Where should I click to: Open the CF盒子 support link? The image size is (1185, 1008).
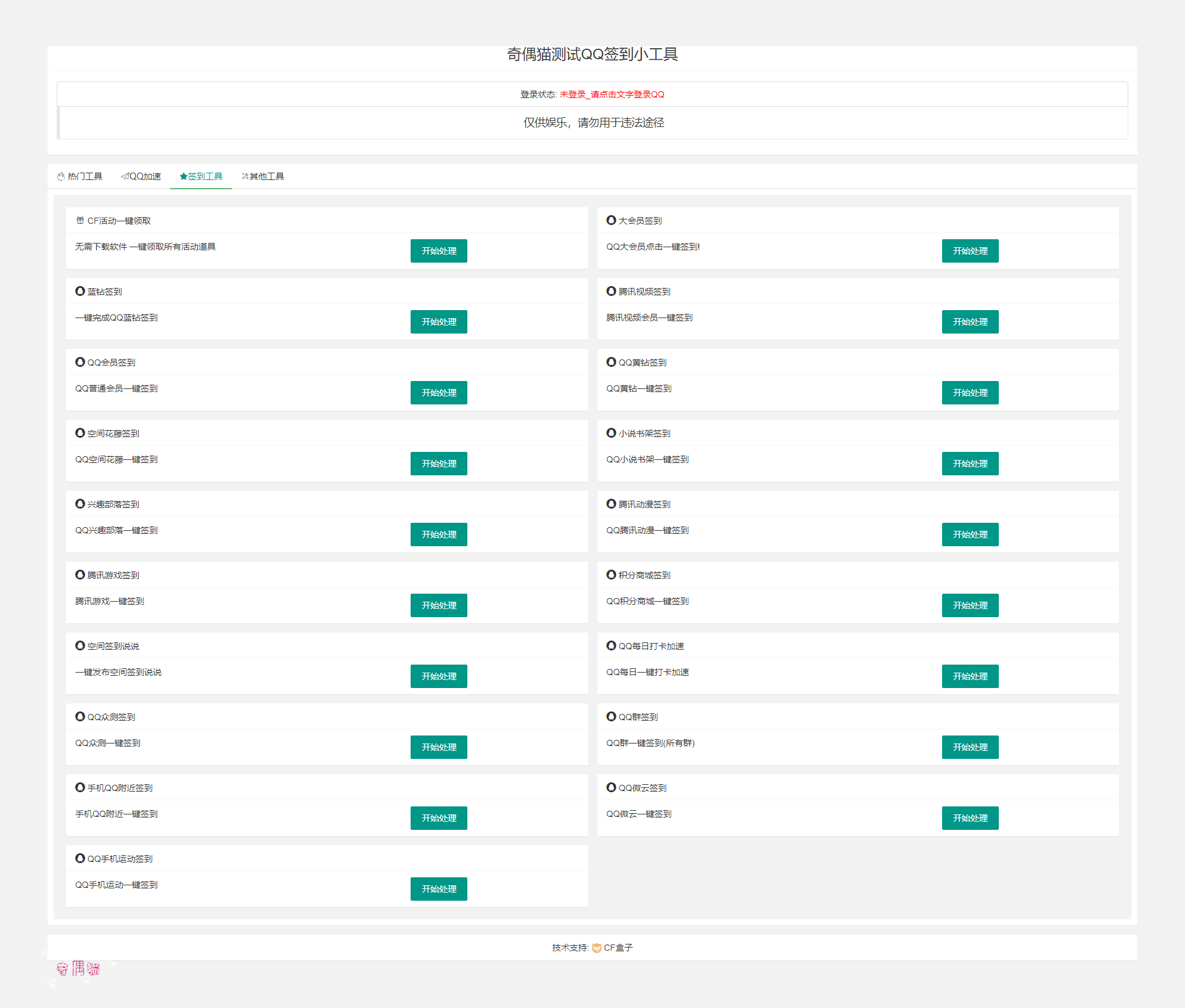click(618, 948)
